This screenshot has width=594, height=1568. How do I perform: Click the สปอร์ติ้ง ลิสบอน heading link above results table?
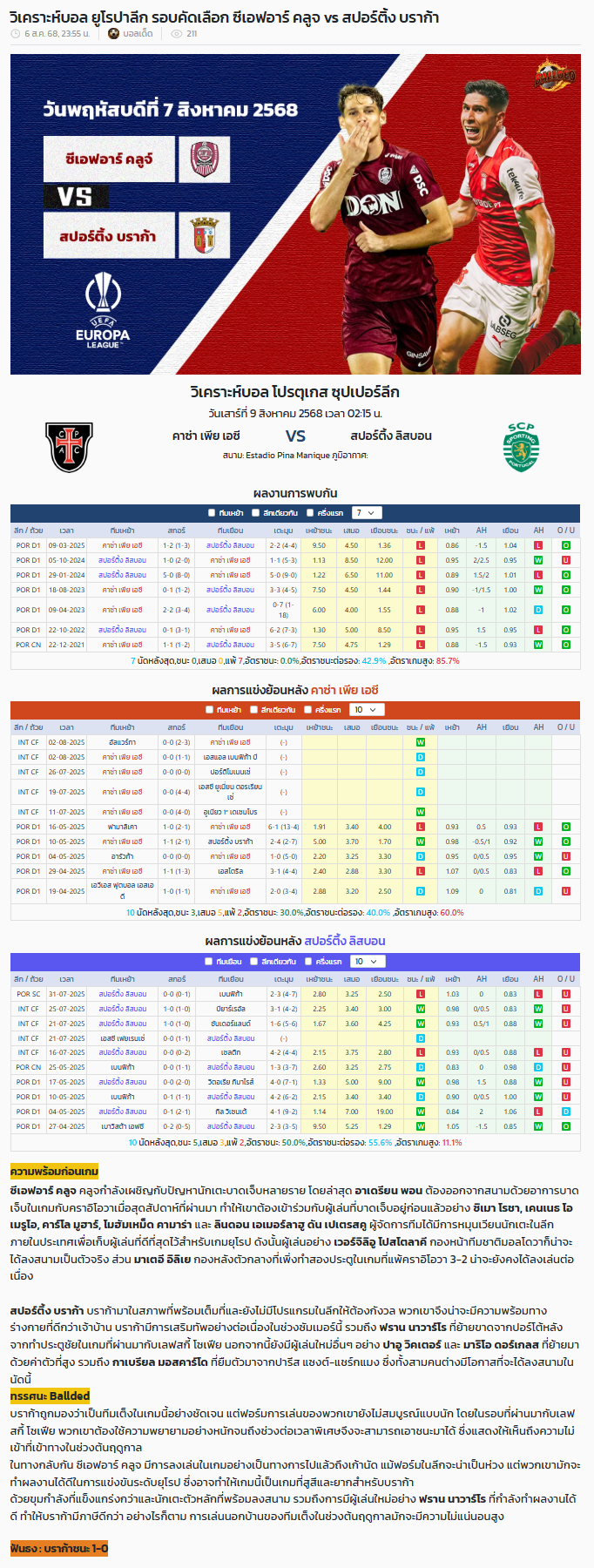345,941
